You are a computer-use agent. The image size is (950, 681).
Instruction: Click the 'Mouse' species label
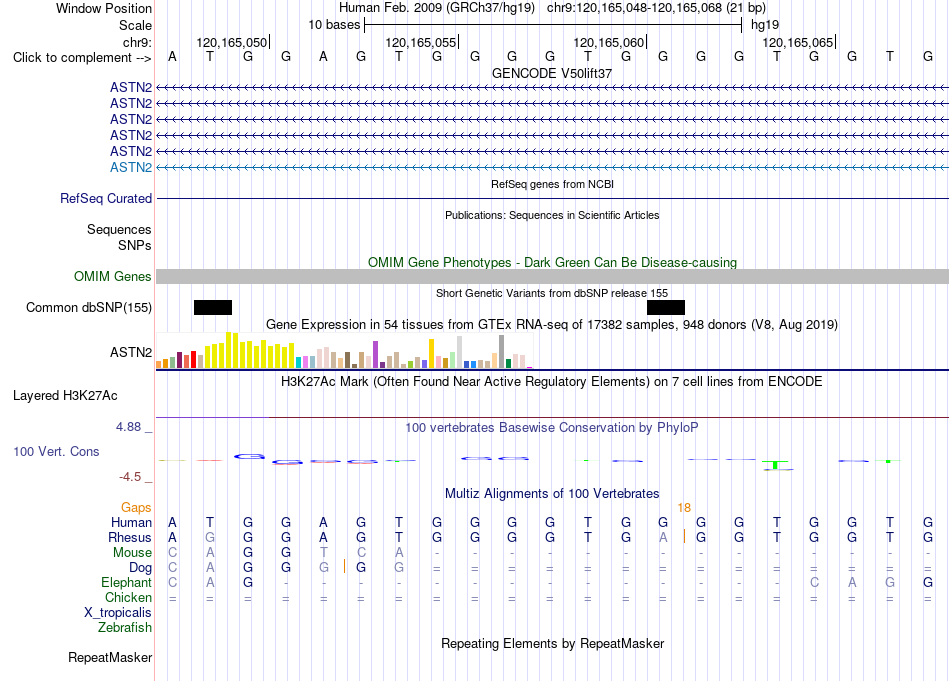132,553
